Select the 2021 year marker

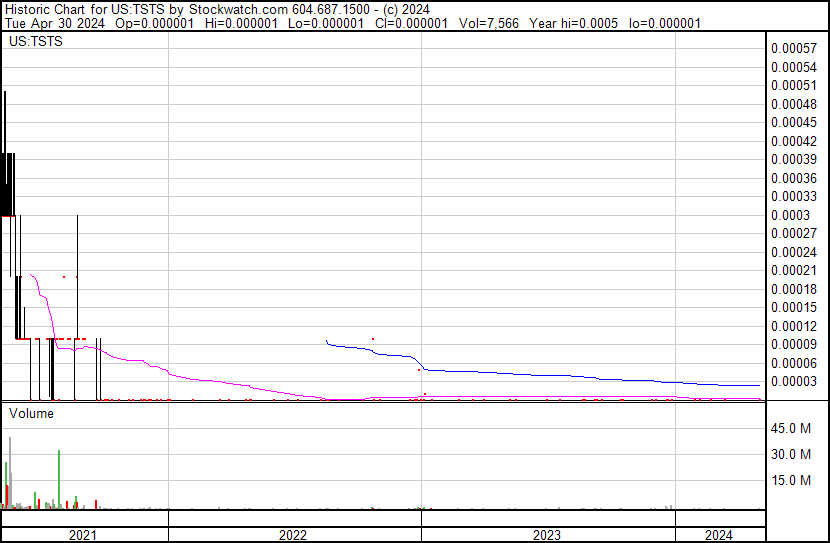[x=84, y=535]
